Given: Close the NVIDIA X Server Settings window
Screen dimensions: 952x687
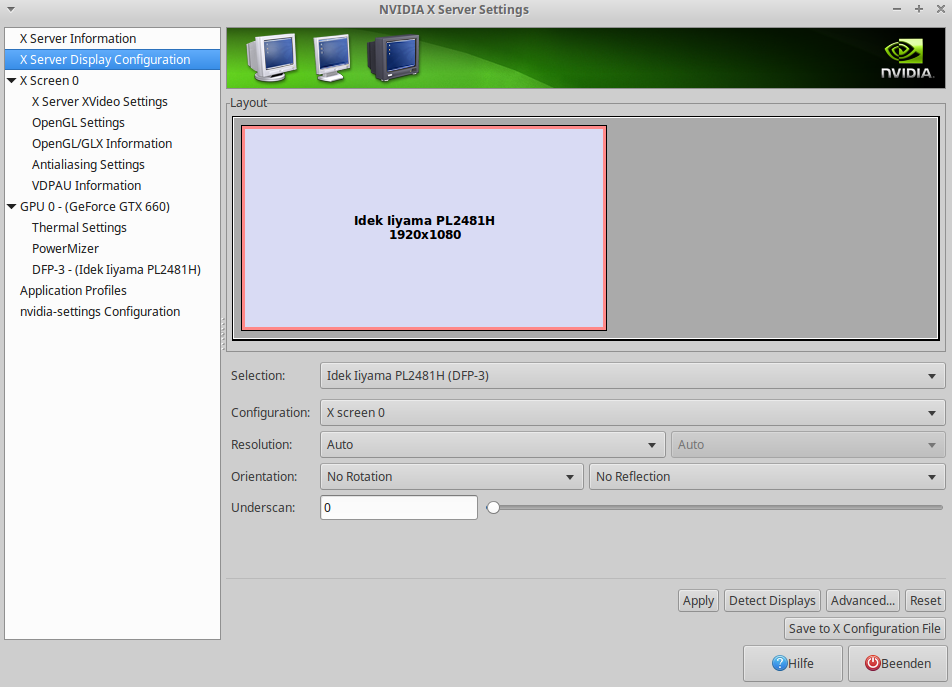Looking at the screenshot, I should click(x=940, y=9).
